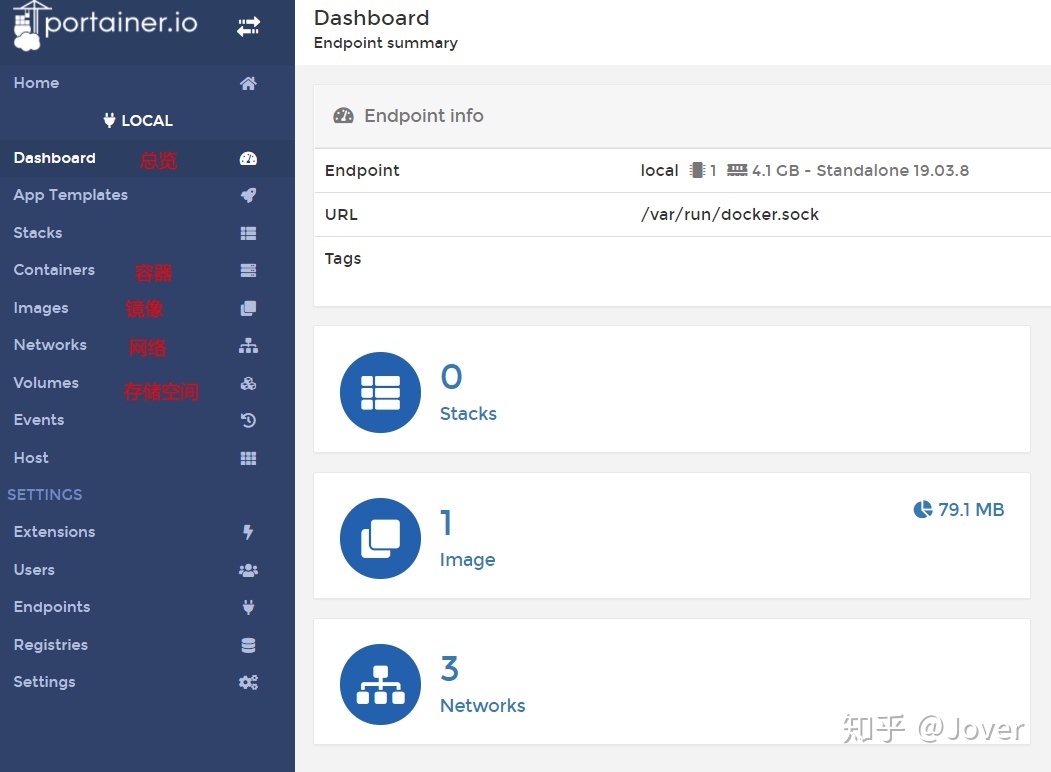Click the LOCAL endpoint label

pos(147,121)
